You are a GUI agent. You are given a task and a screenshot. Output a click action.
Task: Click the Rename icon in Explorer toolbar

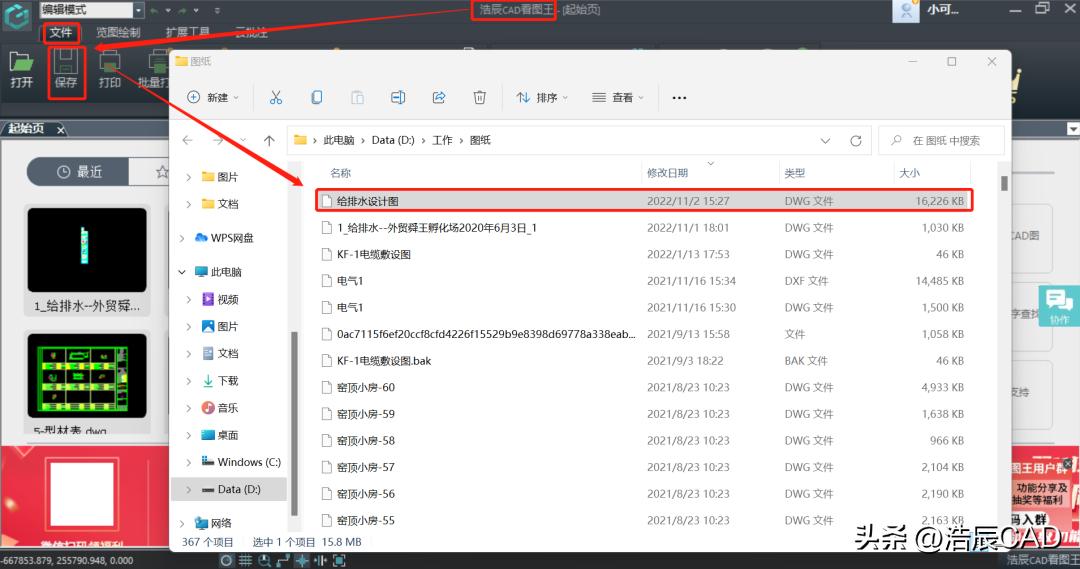[398, 97]
